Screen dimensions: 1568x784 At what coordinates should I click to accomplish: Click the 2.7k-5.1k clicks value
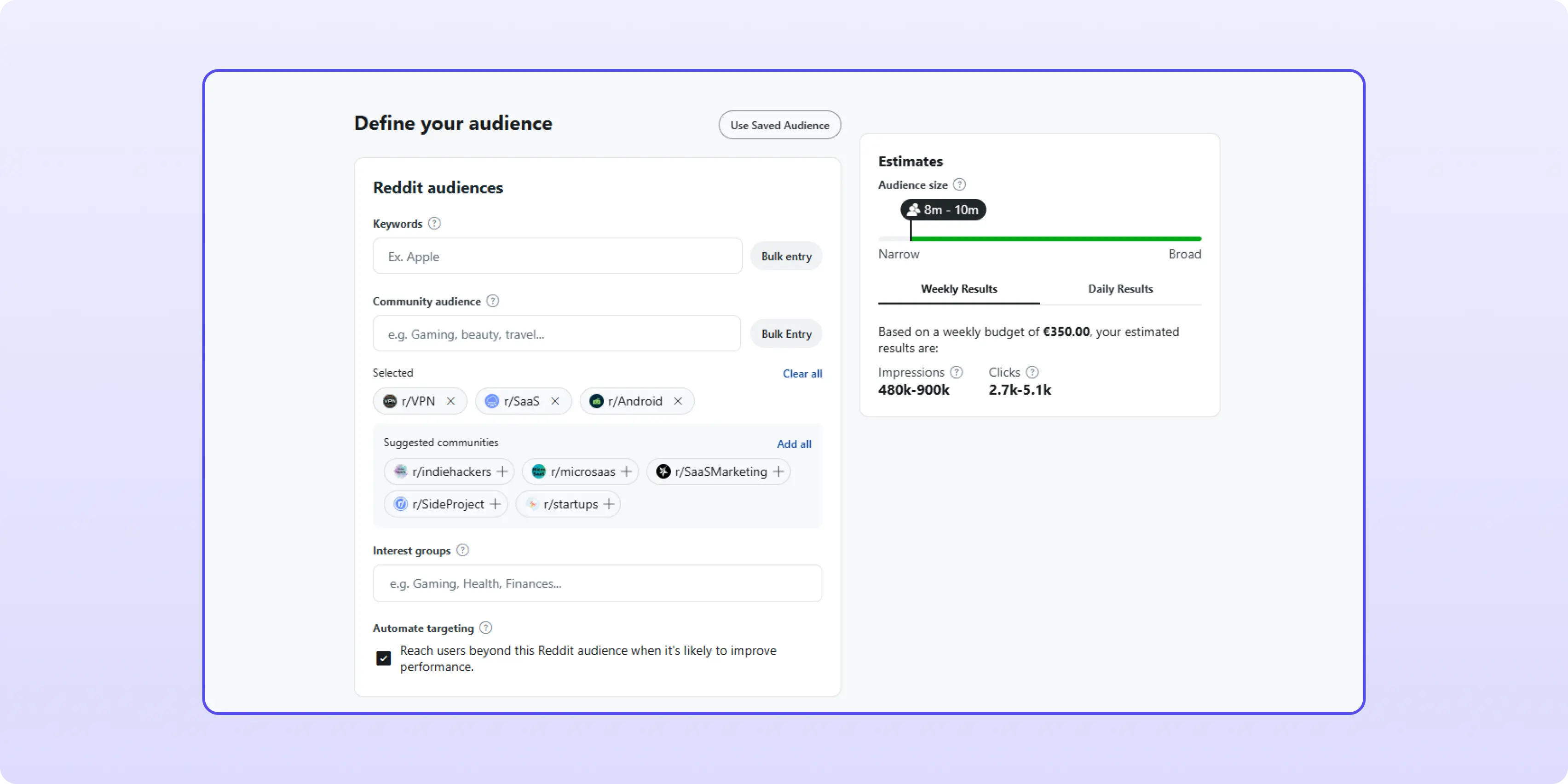click(1020, 390)
